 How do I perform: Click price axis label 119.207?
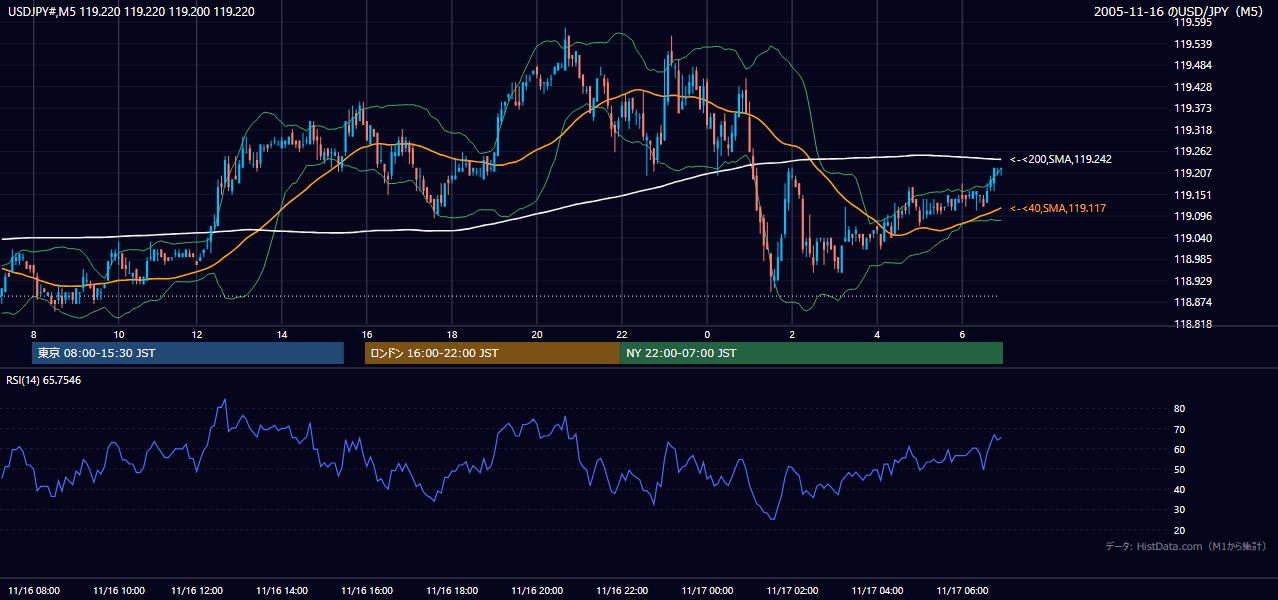click(x=1193, y=173)
